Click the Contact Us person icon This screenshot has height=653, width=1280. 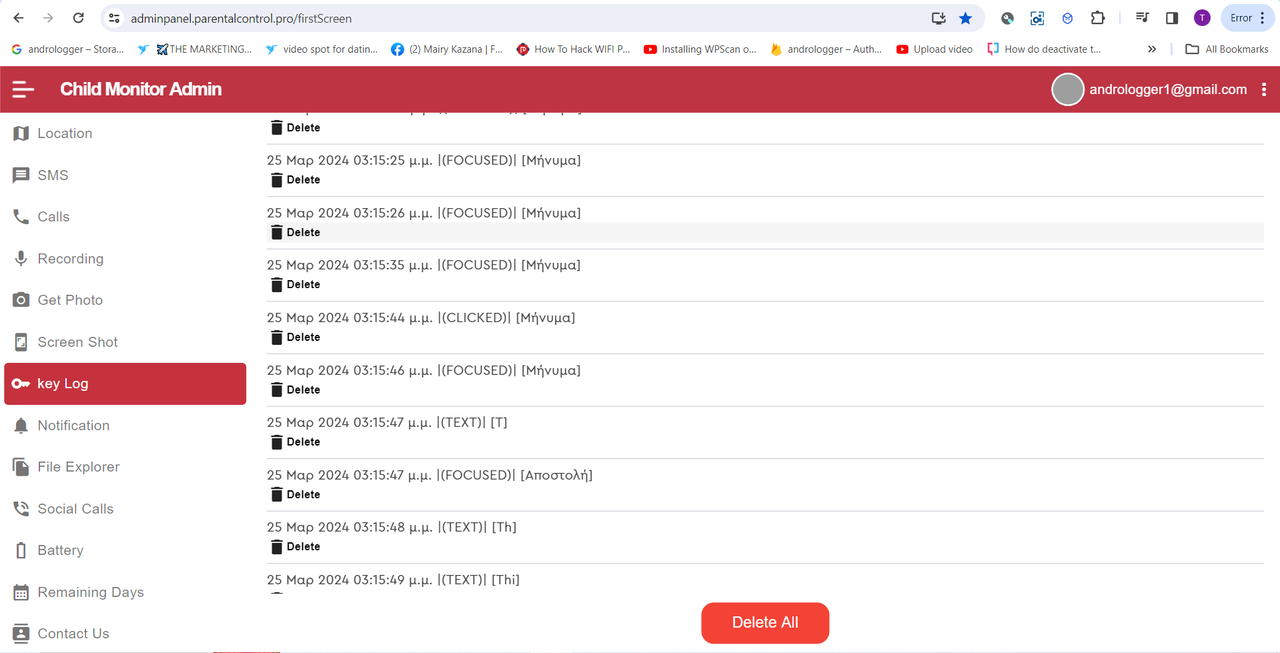pos(21,633)
